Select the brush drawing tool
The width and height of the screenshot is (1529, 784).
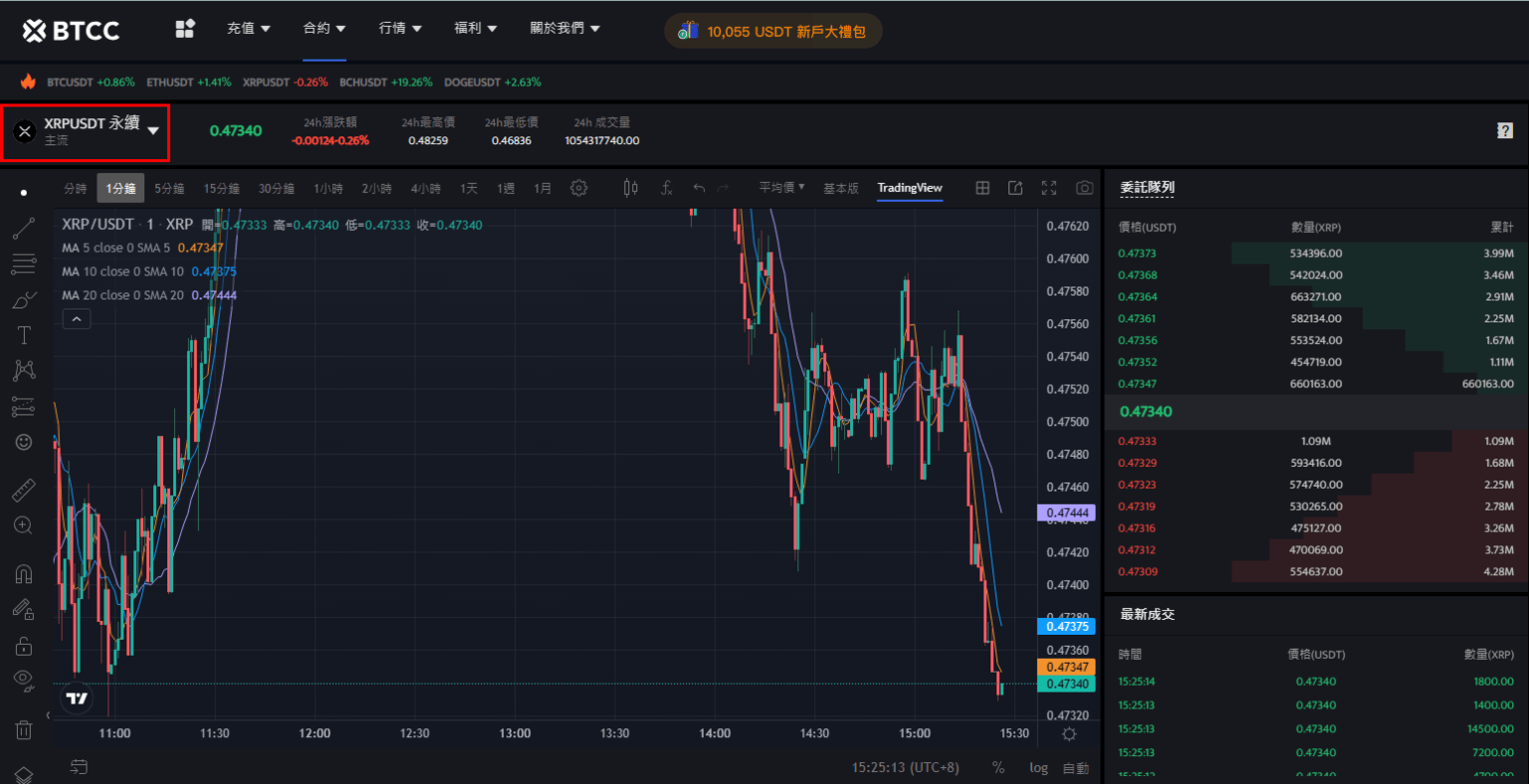(24, 299)
